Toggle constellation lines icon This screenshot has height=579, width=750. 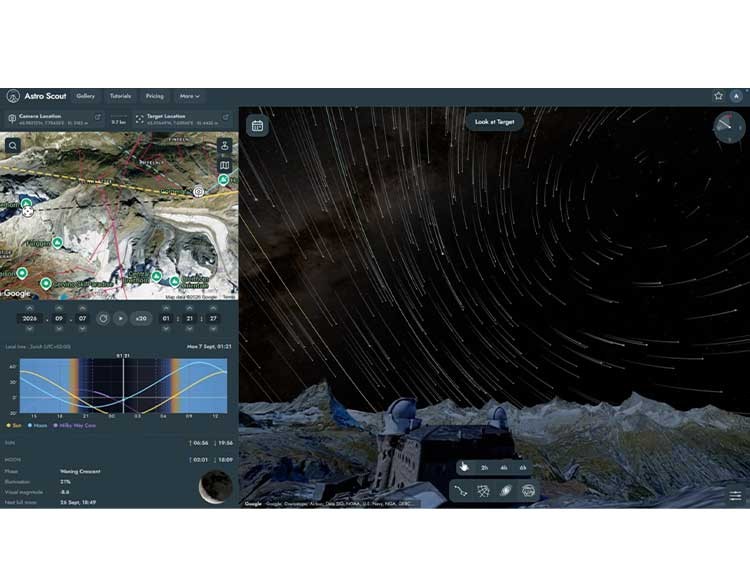pyautogui.click(x=461, y=491)
